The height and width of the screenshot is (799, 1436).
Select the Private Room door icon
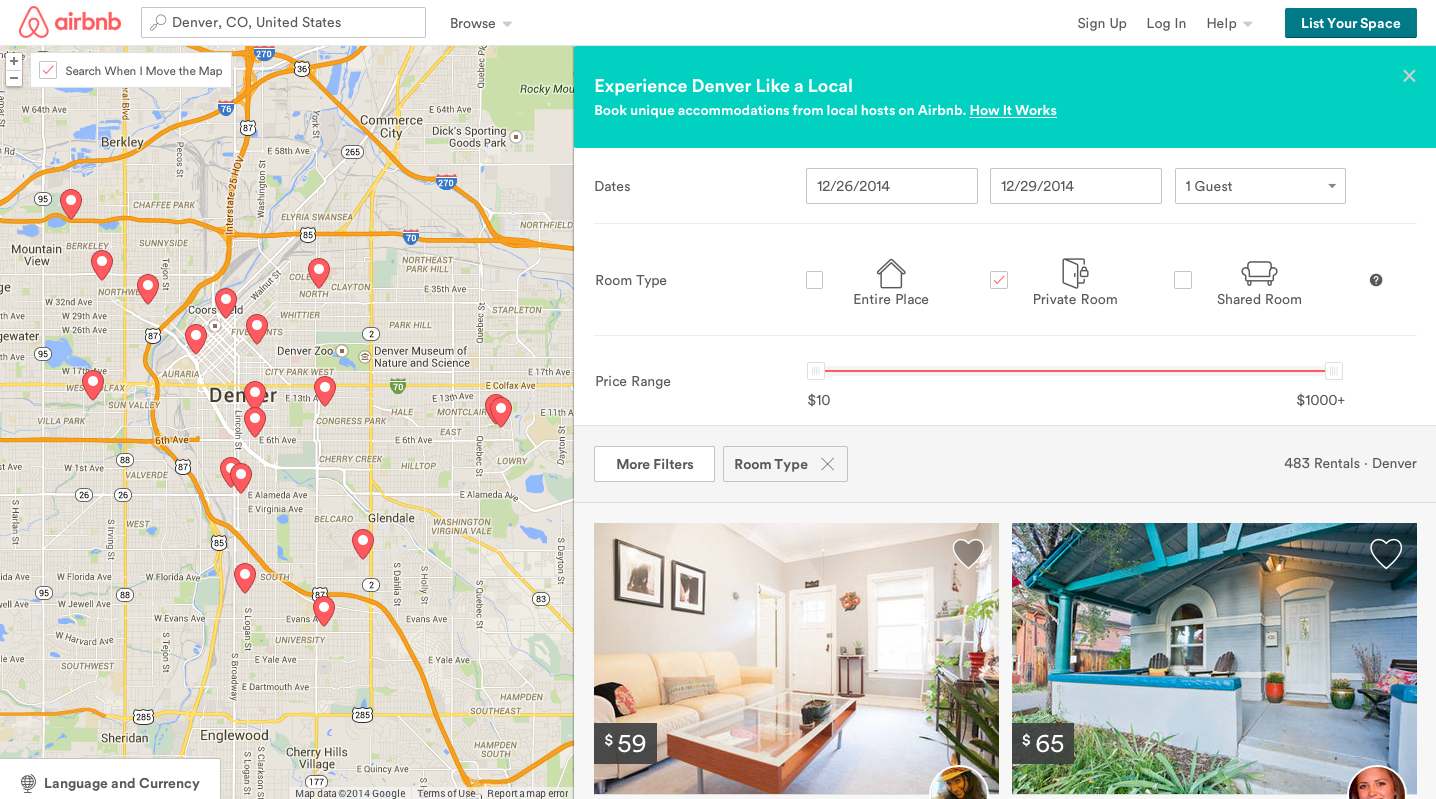pos(1075,273)
